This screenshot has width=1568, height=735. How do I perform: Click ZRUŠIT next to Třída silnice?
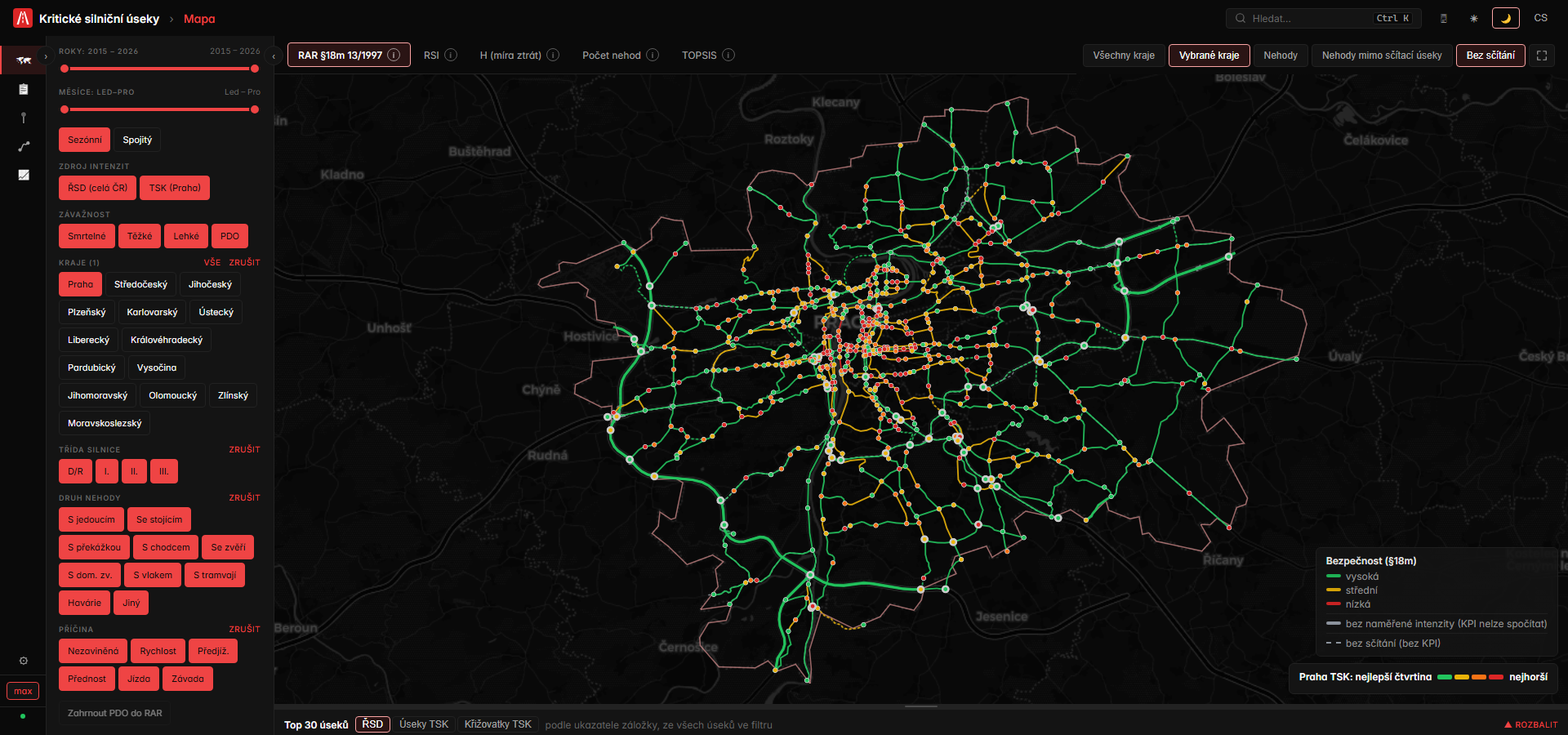coord(244,449)
